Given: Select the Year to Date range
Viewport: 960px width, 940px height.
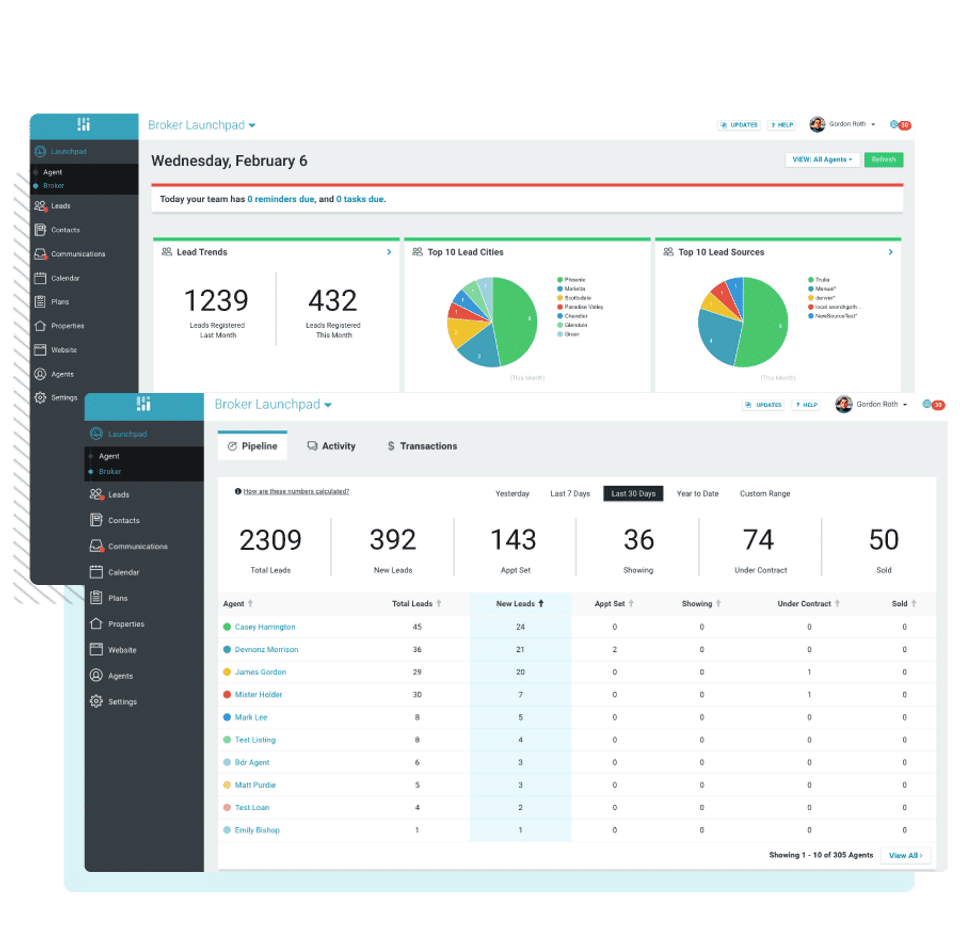Looking at the screenshot, I should [697, 494].
